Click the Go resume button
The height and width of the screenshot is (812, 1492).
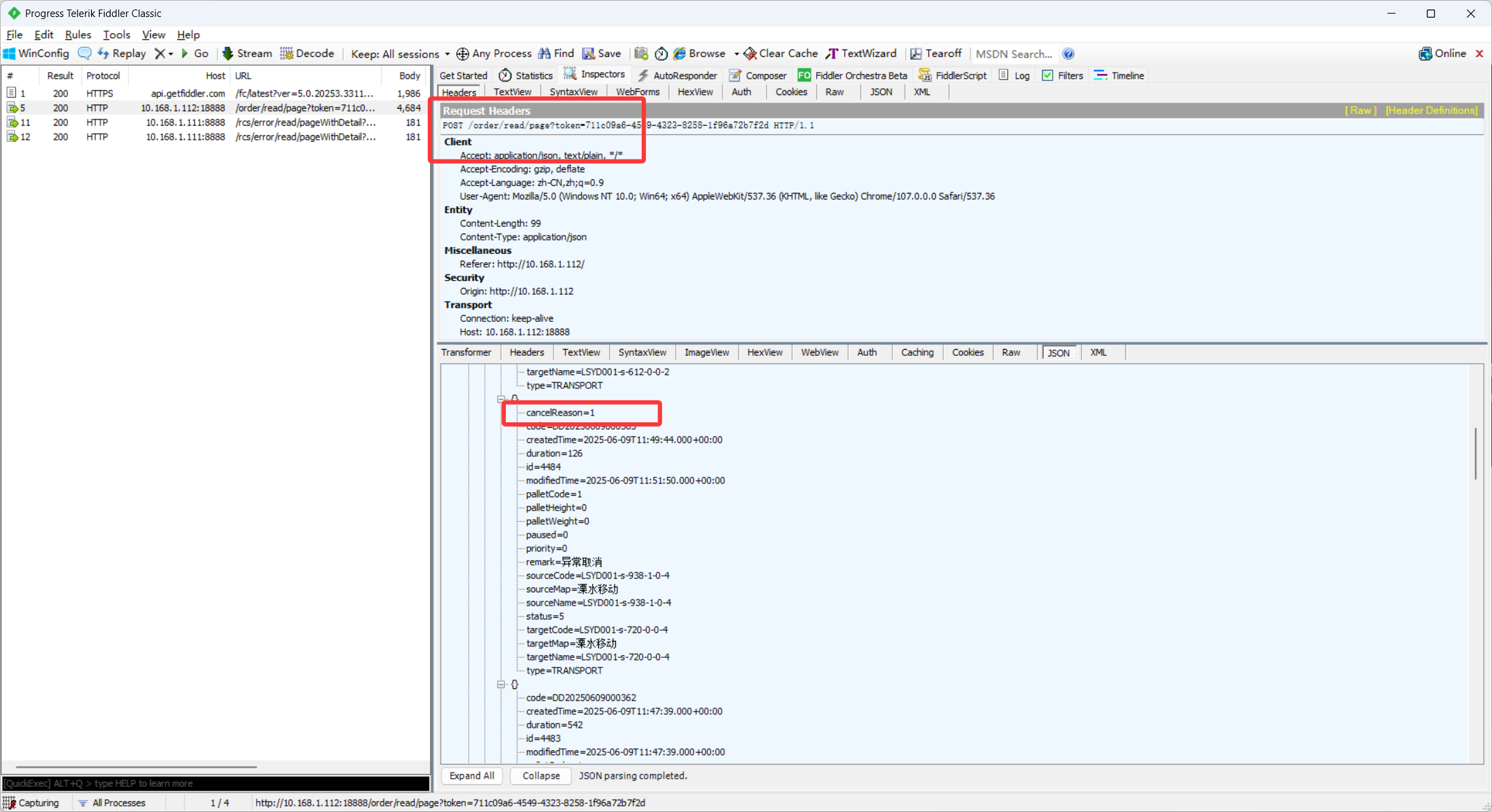click(x=195, y=54)
